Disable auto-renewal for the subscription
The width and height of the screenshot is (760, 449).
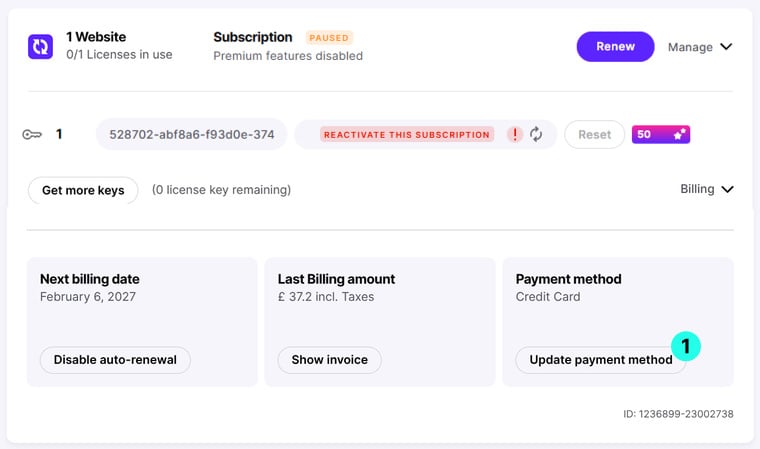click(115, 360)
